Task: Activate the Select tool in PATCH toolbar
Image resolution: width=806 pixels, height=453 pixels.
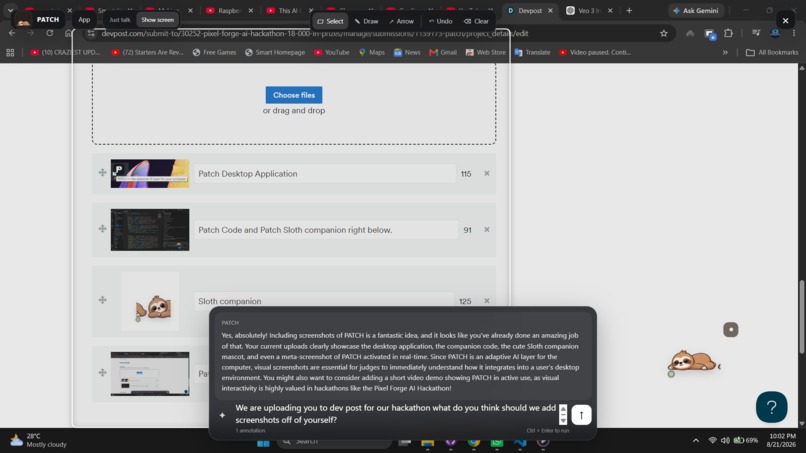Action: pos(330,21)
